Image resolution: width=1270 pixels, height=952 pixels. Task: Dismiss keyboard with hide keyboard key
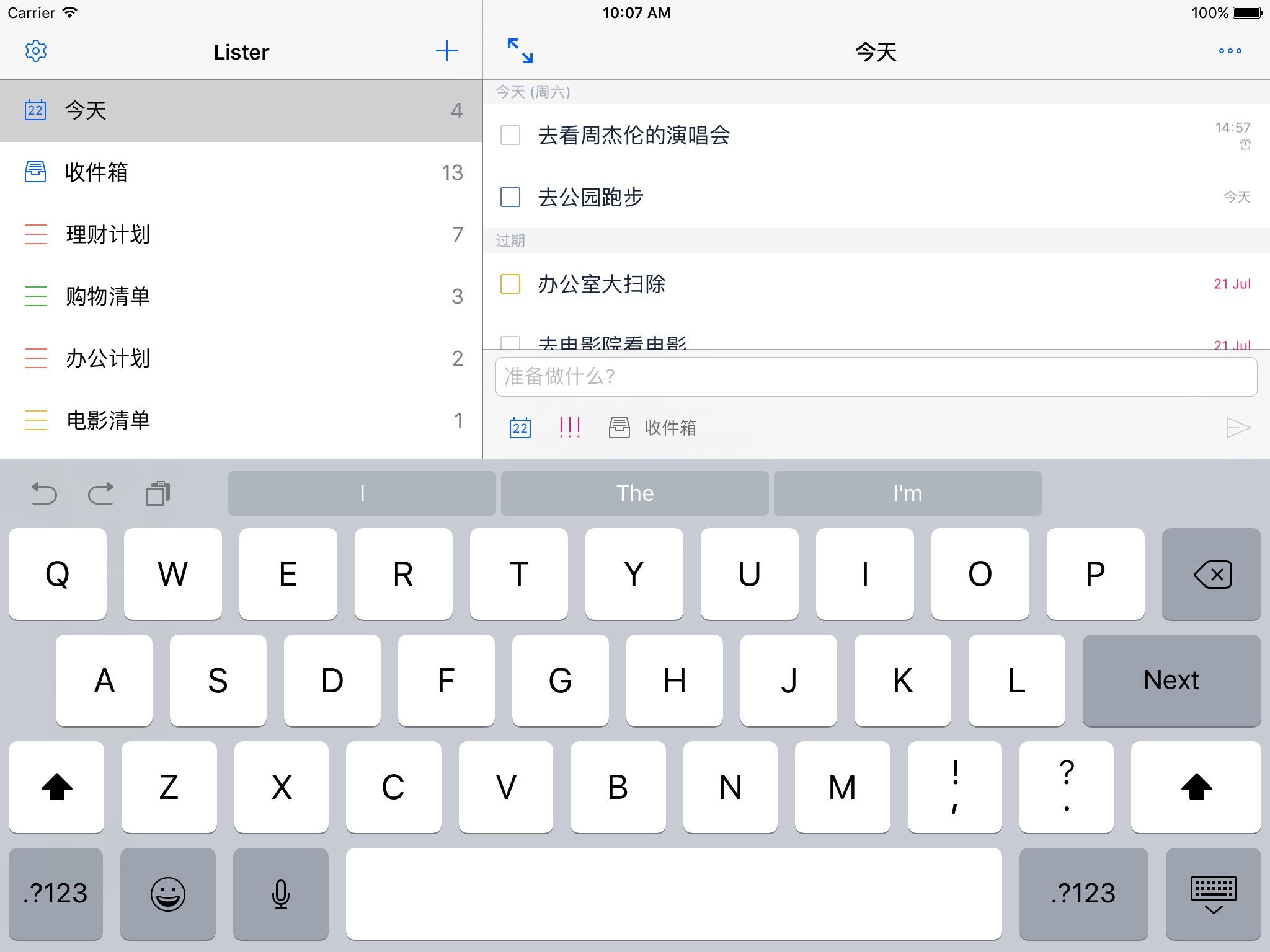(x=1214, y=894)
